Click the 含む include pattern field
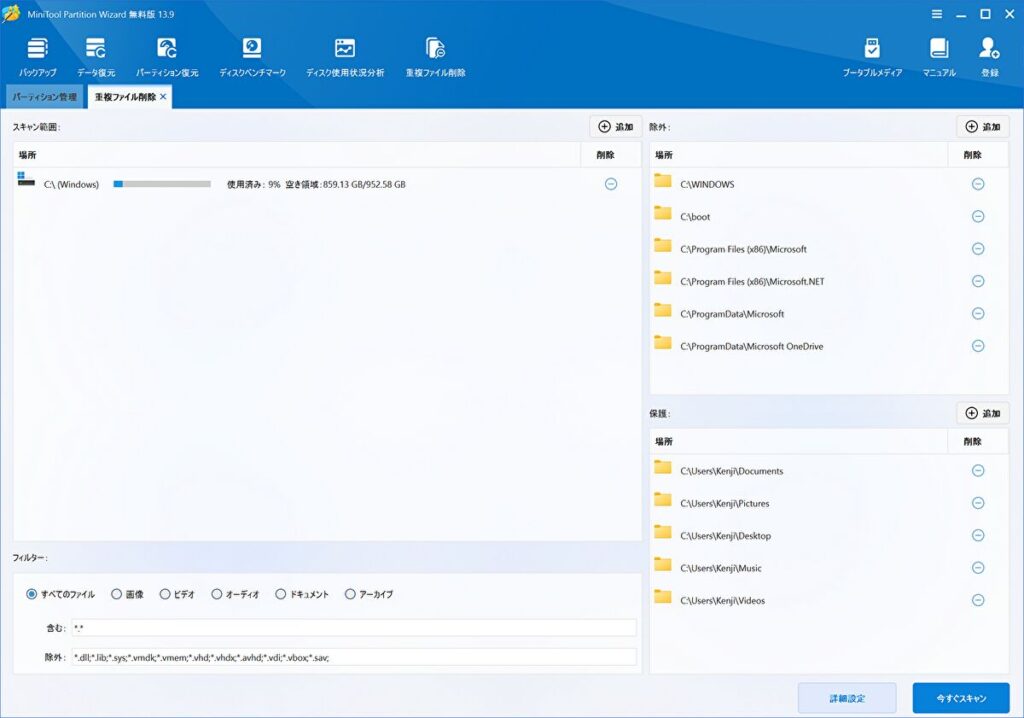 (x=353, y=628)
